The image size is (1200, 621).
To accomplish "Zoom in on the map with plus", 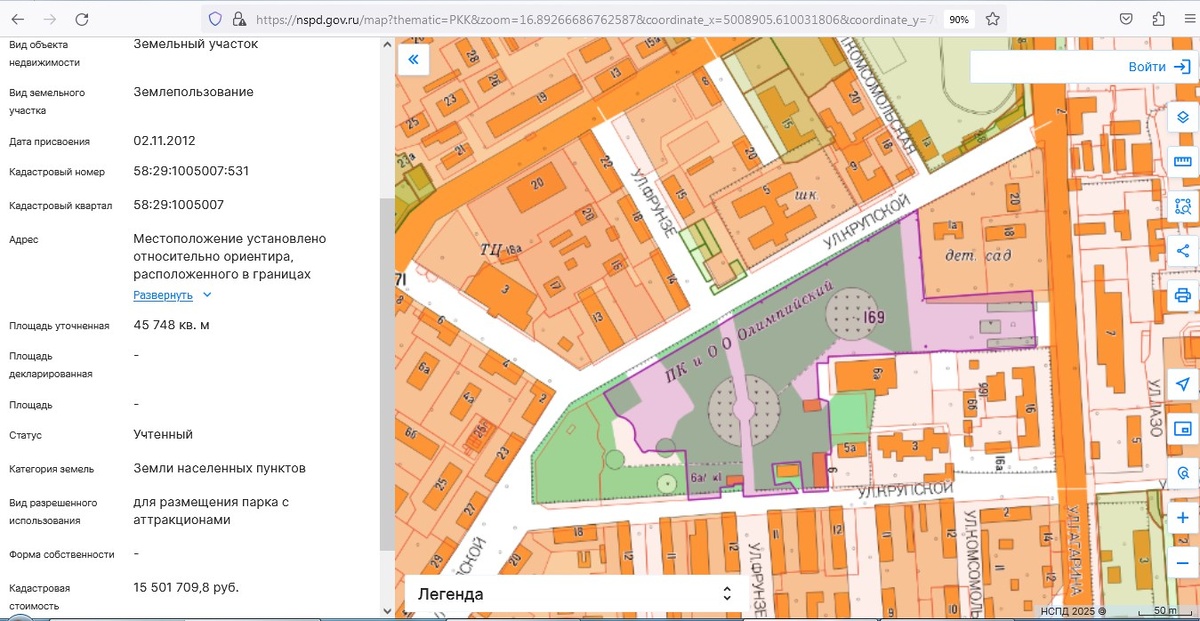I will (1182, 518).
